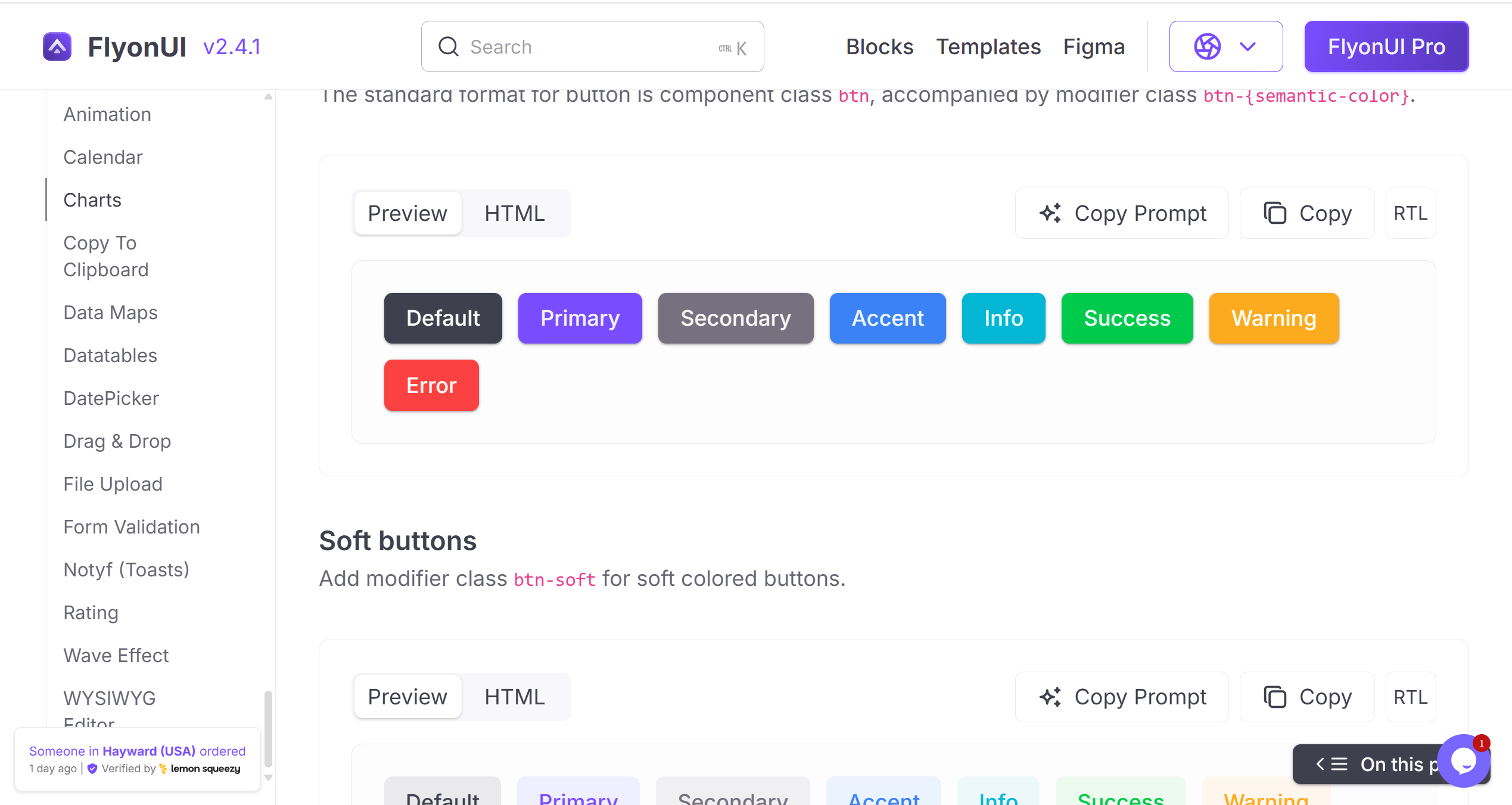Viewport: 1512px width, 805px height.
Task: Open the theme palette icon selector
Action: pos(1208,46)
